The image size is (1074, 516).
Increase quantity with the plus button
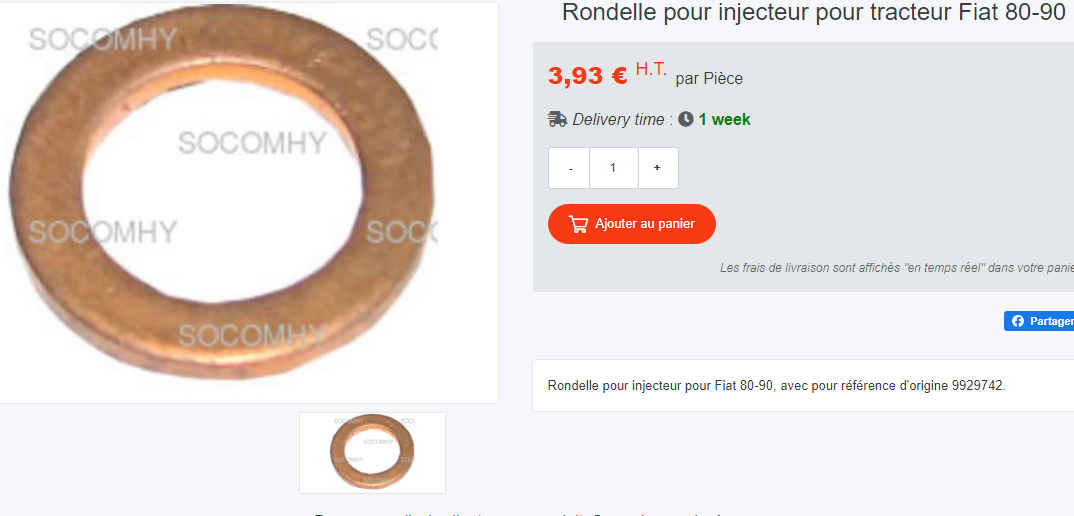click(658, 168)
